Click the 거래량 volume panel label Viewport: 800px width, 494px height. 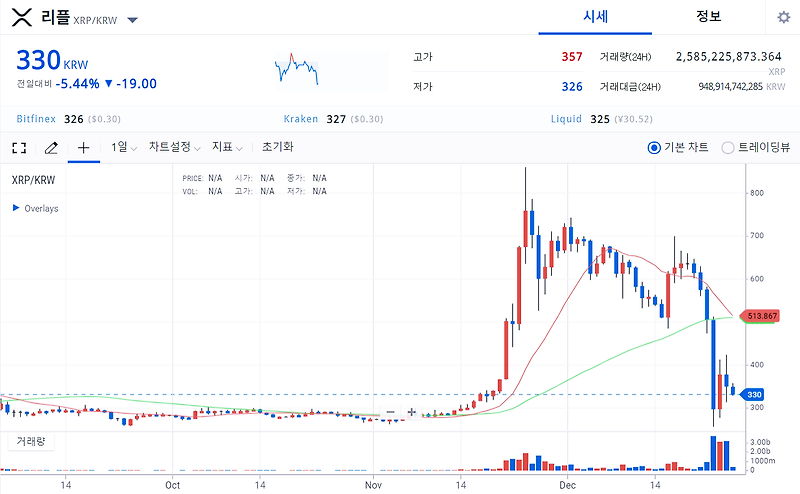coord(31,441)
